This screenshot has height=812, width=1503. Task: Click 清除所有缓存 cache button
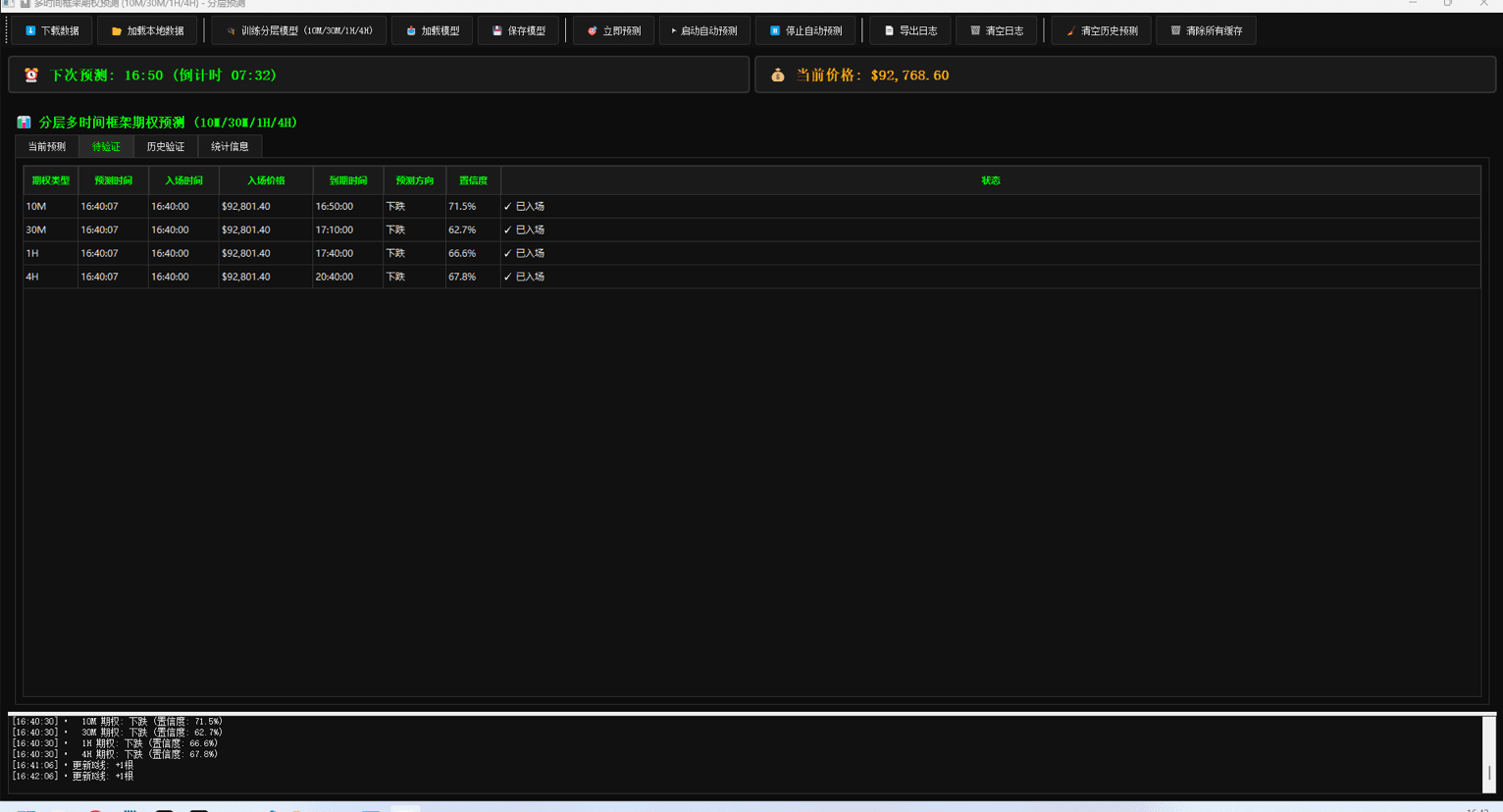pyautogui.click(x=1206, y=30)
